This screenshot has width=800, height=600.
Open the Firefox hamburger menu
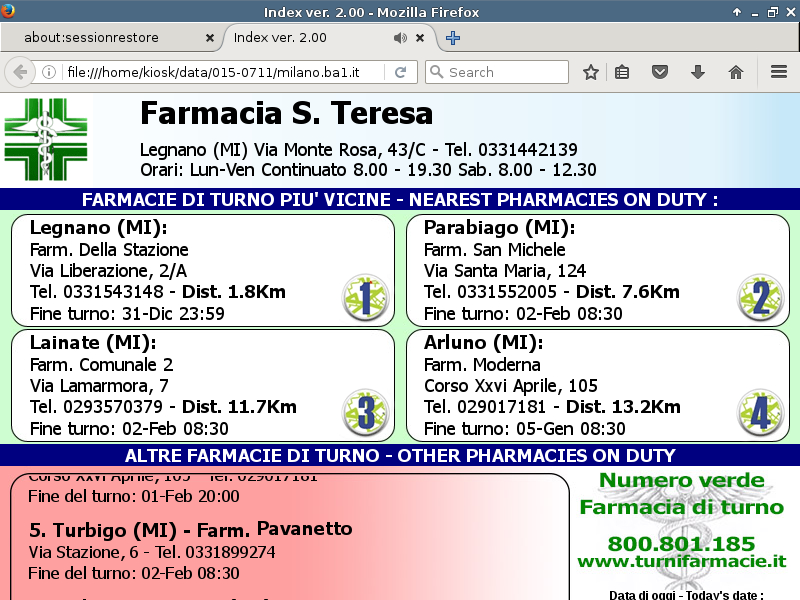point(779,72)
